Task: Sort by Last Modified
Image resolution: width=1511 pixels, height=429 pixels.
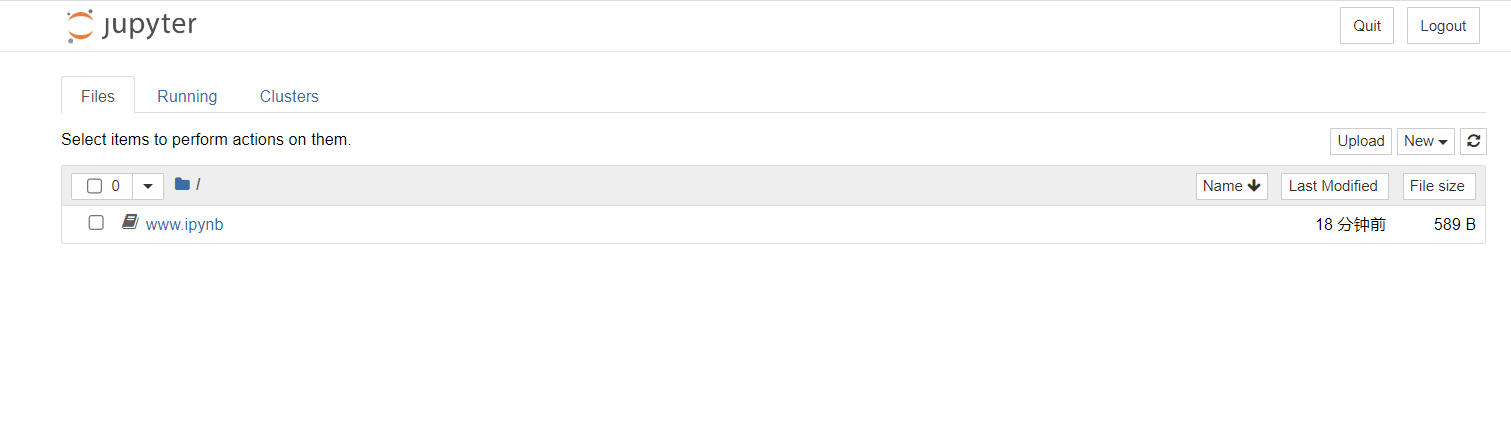Action: (x=1333, y=186)
